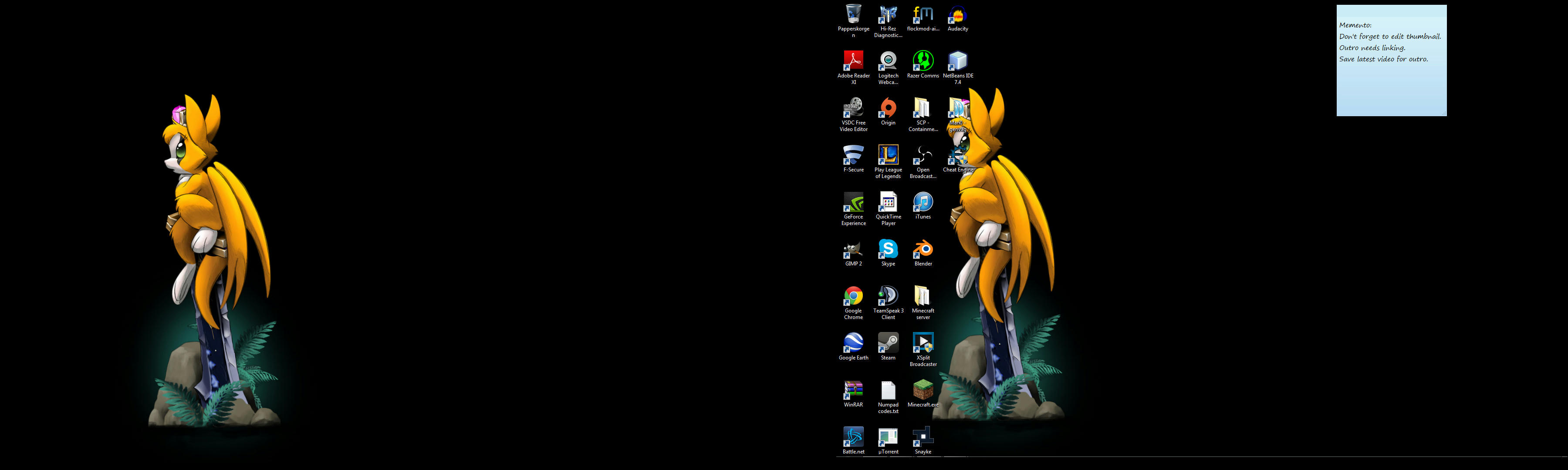
Task: Open Numpad codes.txt file
Action: [x=888, y=396]
